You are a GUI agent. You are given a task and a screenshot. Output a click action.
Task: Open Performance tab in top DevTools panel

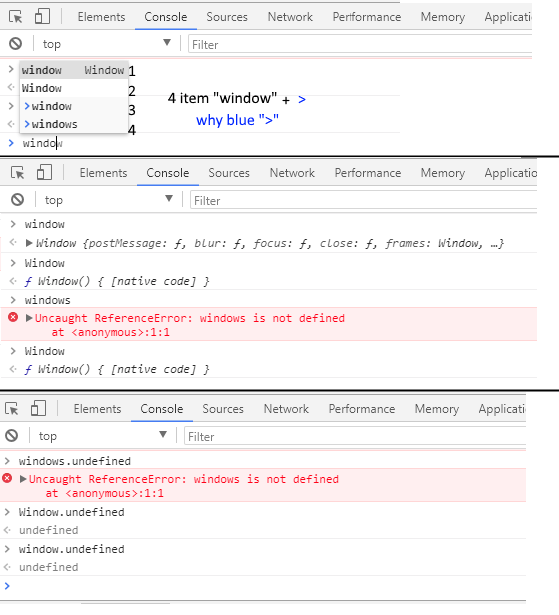367,17
